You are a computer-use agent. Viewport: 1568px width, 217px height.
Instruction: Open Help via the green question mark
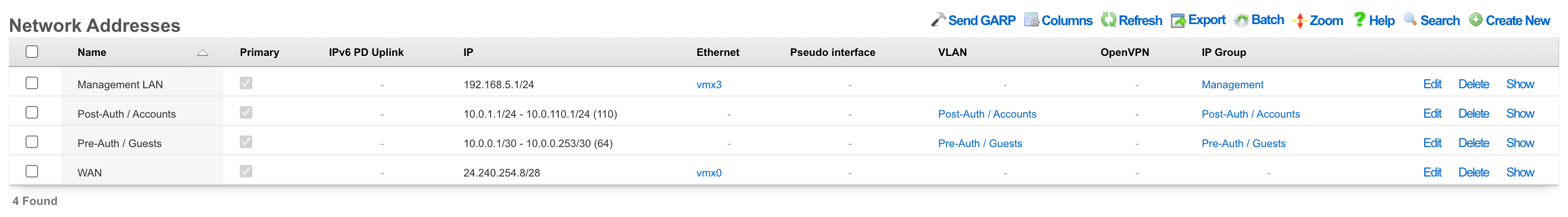tap(1359, 19)
